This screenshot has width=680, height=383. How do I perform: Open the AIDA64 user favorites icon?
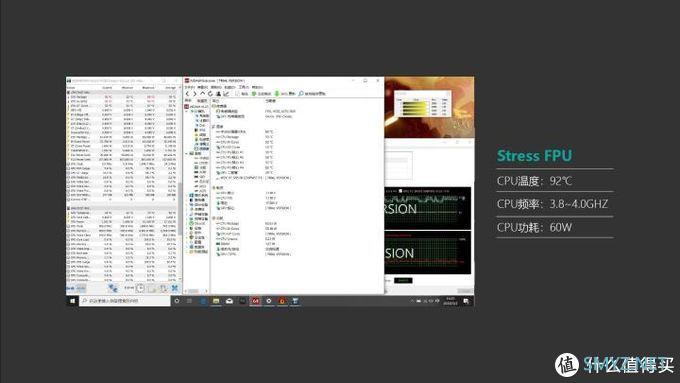[218, 94]
